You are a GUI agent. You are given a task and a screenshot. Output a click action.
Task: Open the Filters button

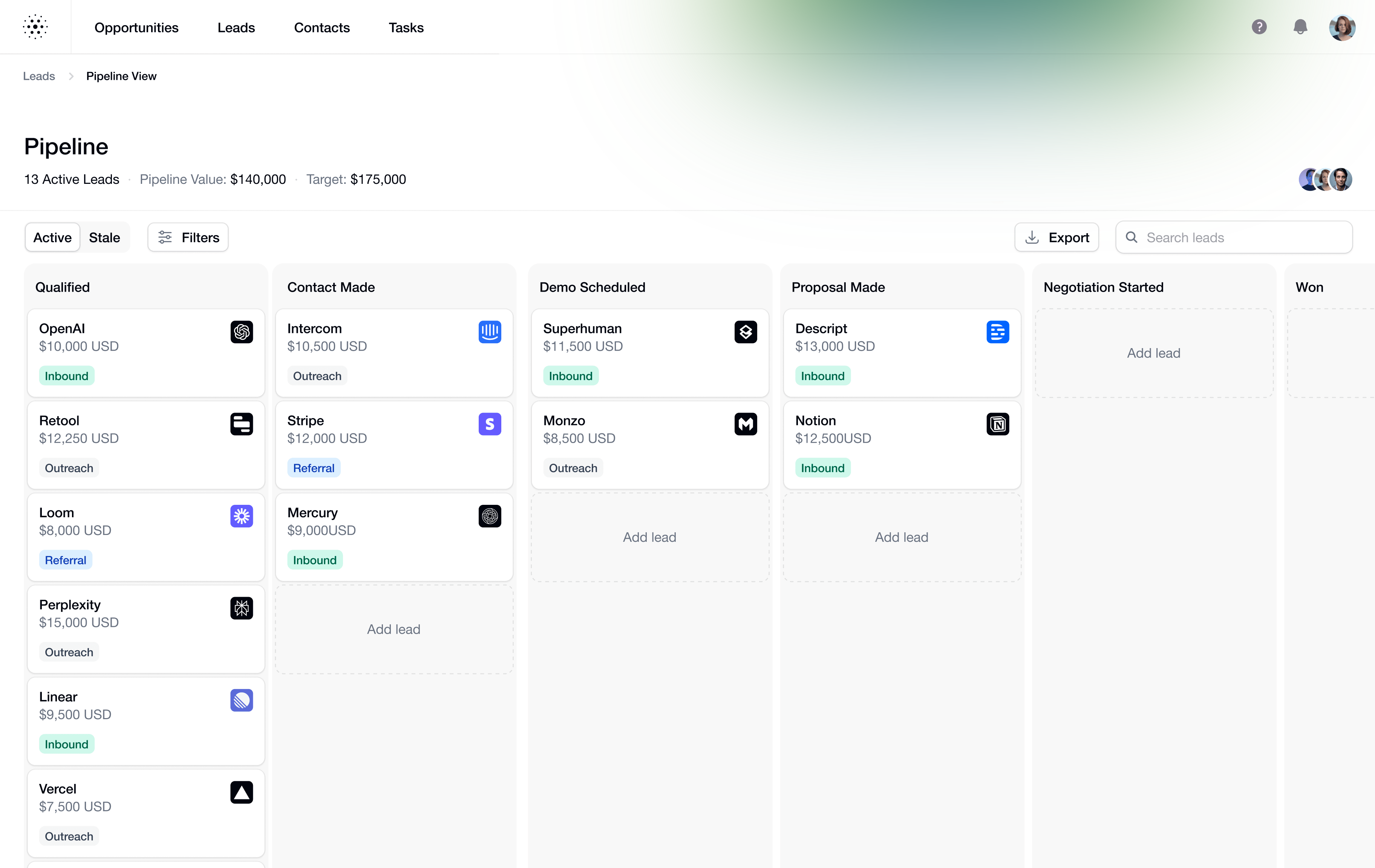[x=188, y=237]
